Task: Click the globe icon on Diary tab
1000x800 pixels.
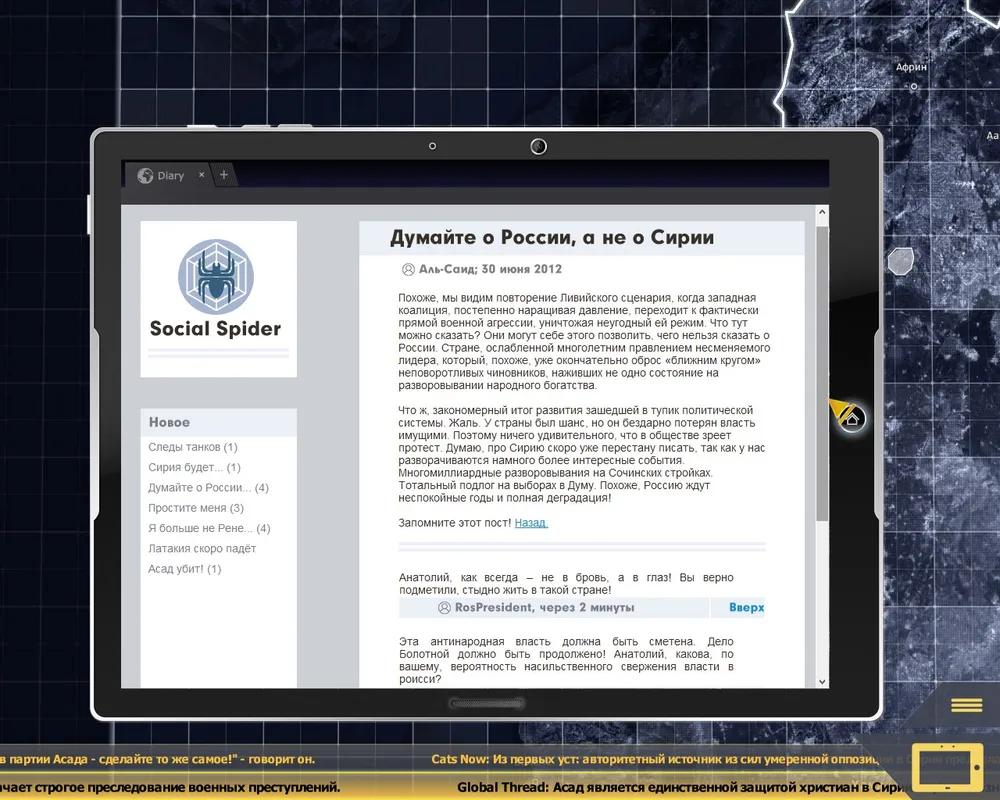Action: click(145, 175)
